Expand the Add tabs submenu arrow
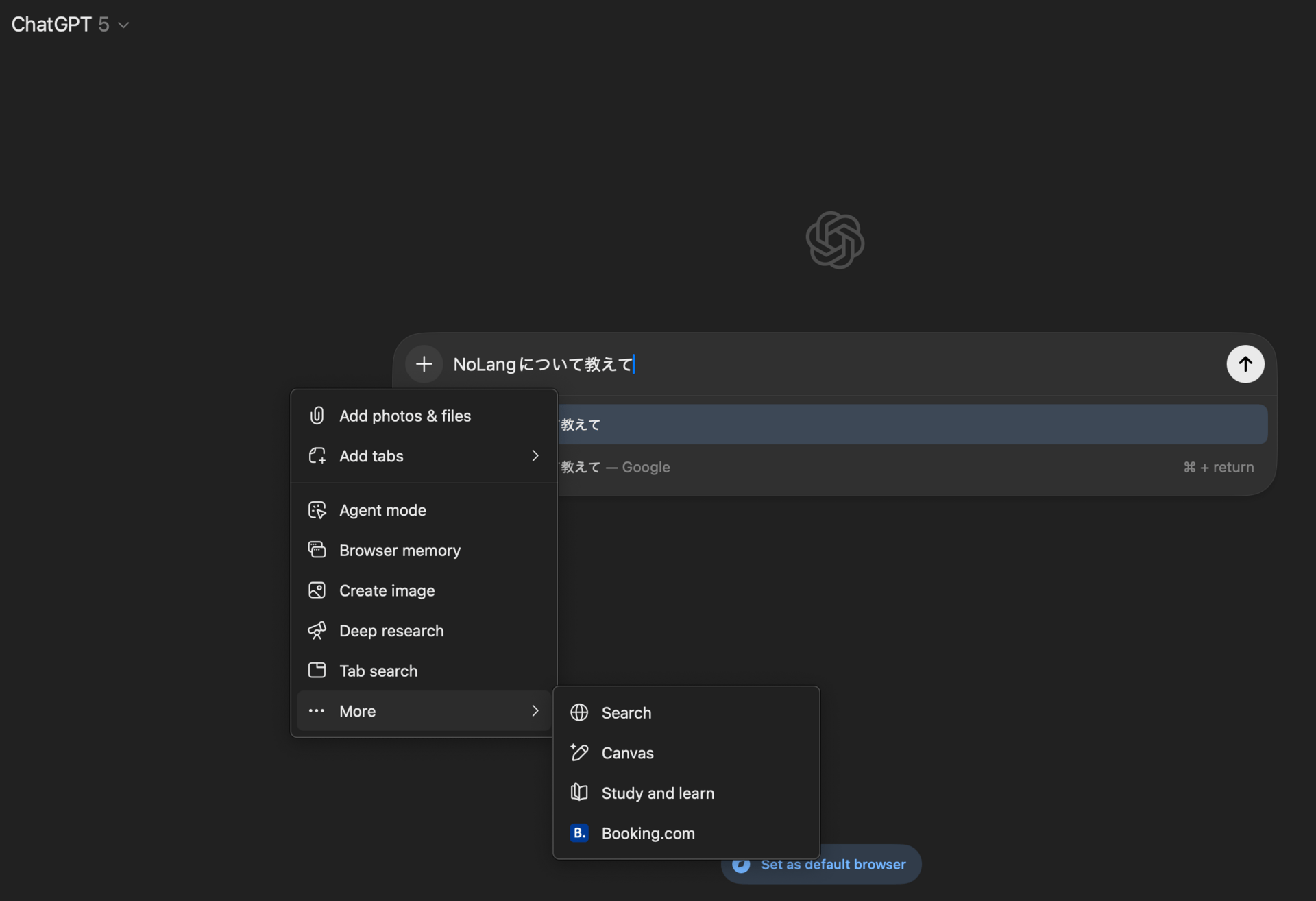The height and width of the screenshot is (901, 1316). (x=535, y=456)
